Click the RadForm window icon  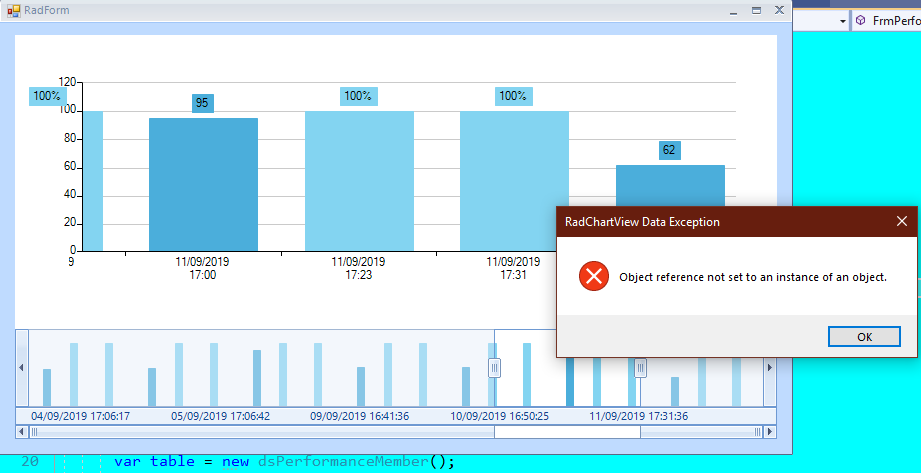pos(14,11)
